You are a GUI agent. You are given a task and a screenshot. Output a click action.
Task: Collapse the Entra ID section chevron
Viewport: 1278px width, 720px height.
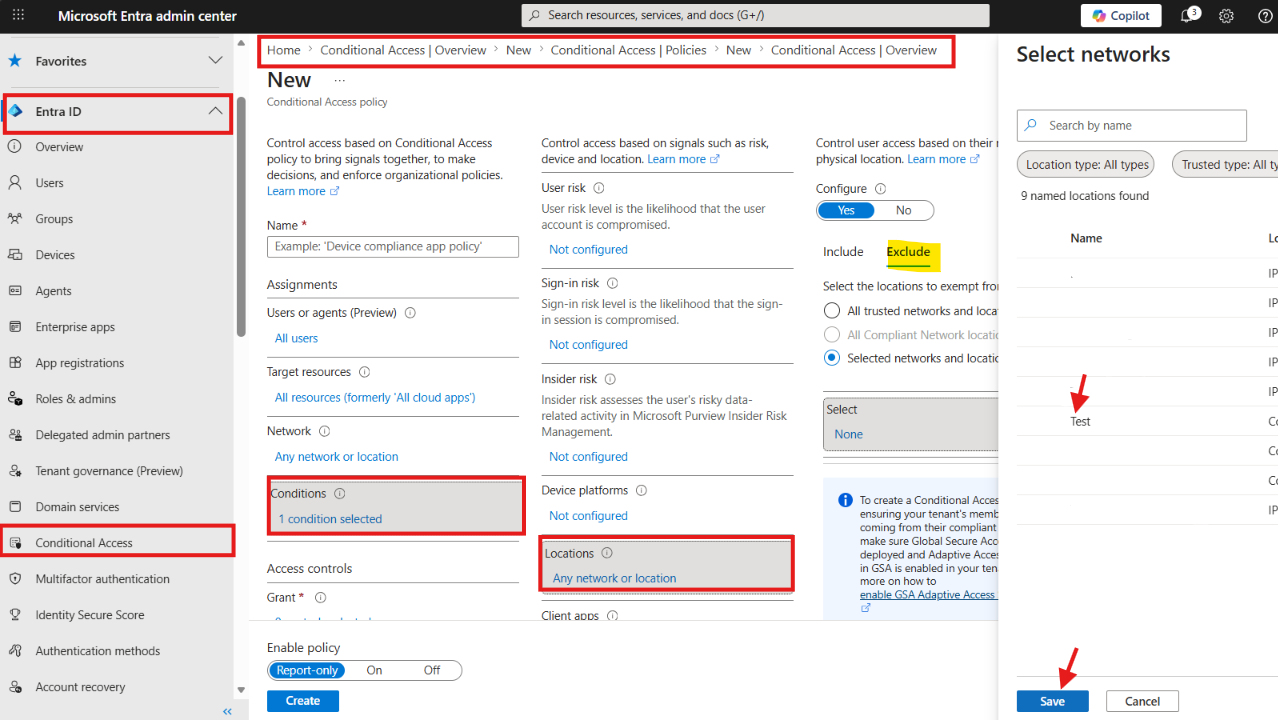coord(215,111)
